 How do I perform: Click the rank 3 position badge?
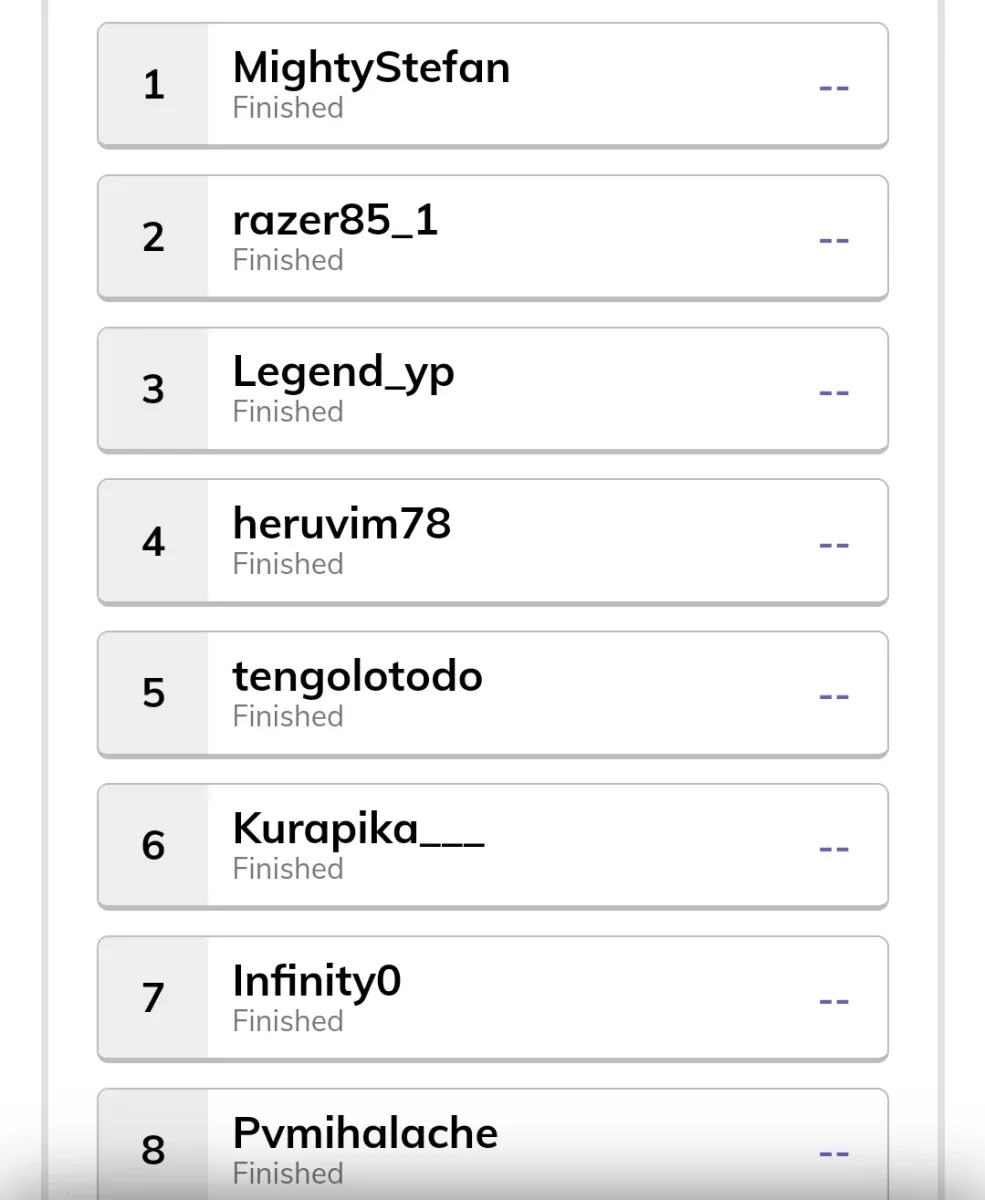[x=153, y=390]
